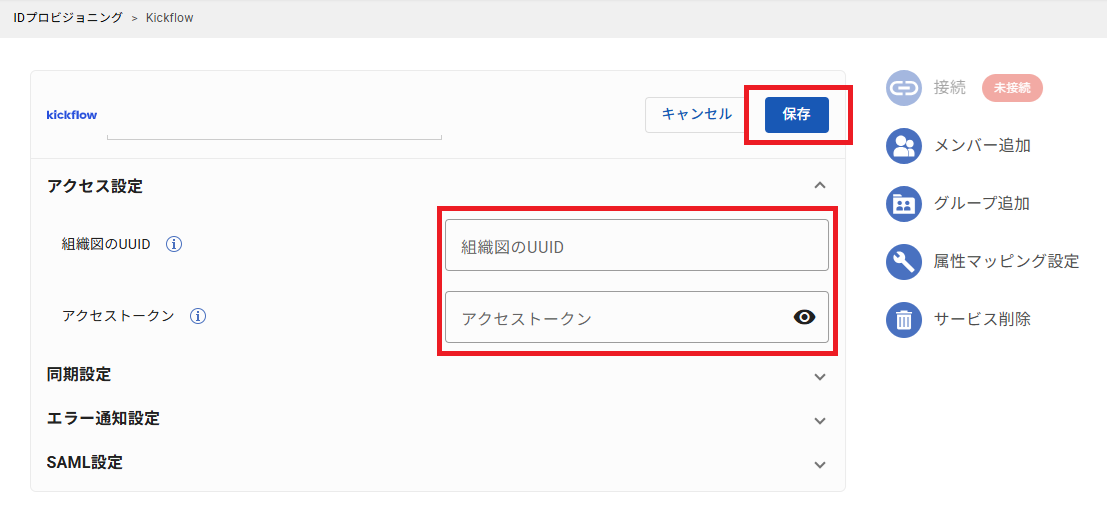The image size is (1107, 506).
Task: Click the 同期設定 section heading
Action: click(78, 375)
